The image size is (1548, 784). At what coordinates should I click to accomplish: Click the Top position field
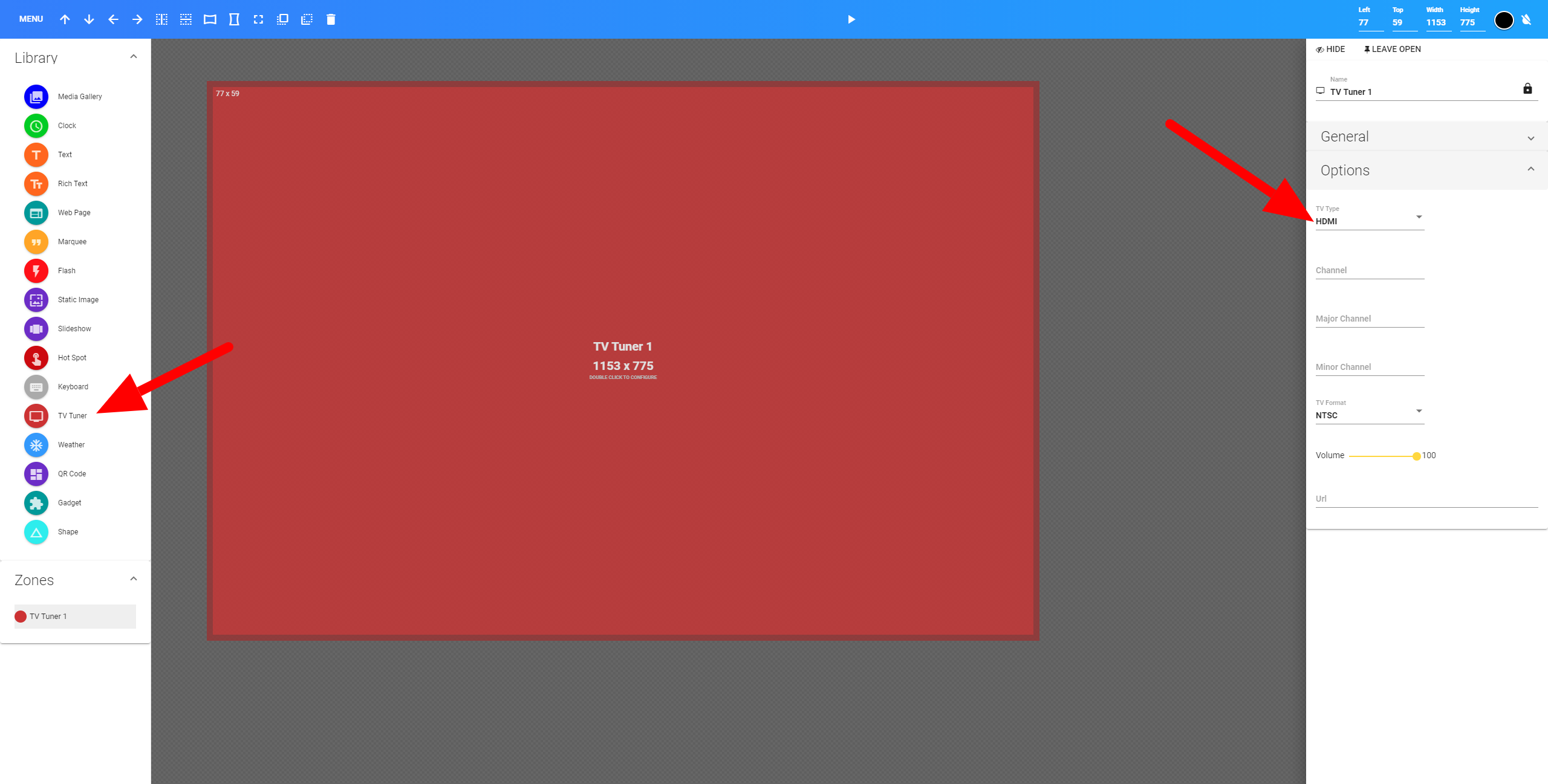coord(1404,22)
